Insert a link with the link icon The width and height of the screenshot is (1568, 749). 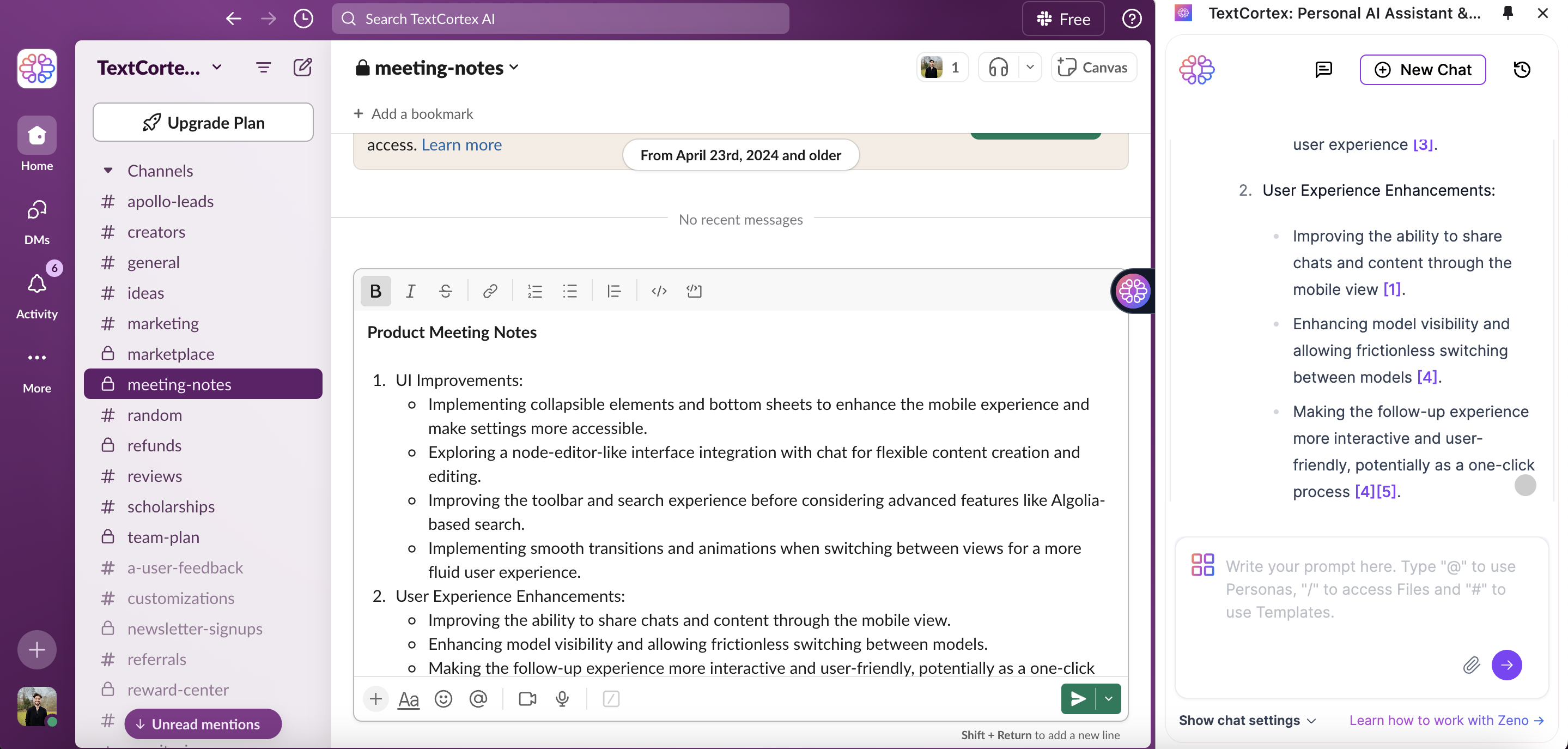tap(490, 291)
